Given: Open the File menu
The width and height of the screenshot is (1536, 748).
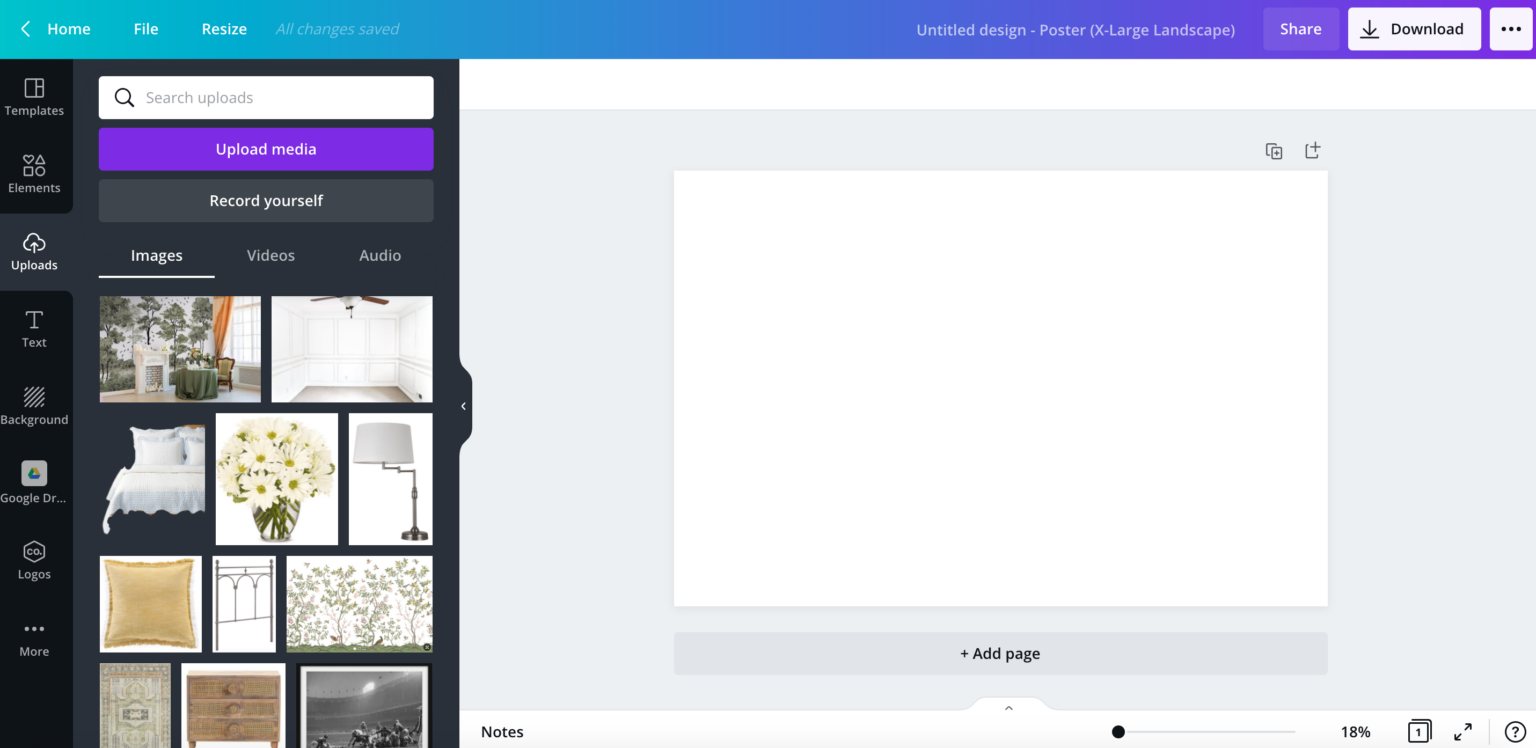Looking at the screenshot, I should click(146, 29).
